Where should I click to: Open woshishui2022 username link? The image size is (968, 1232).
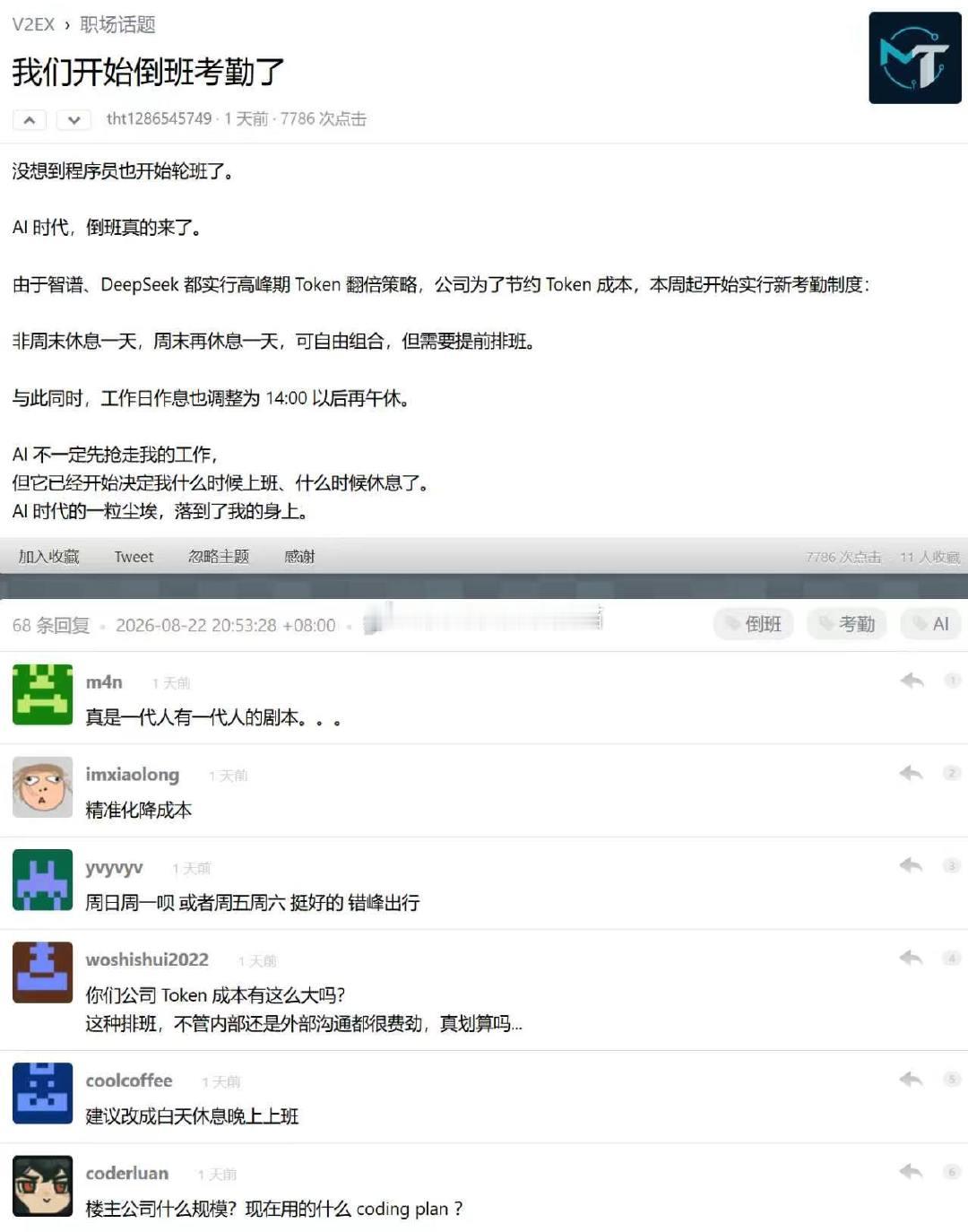point(147,959)
